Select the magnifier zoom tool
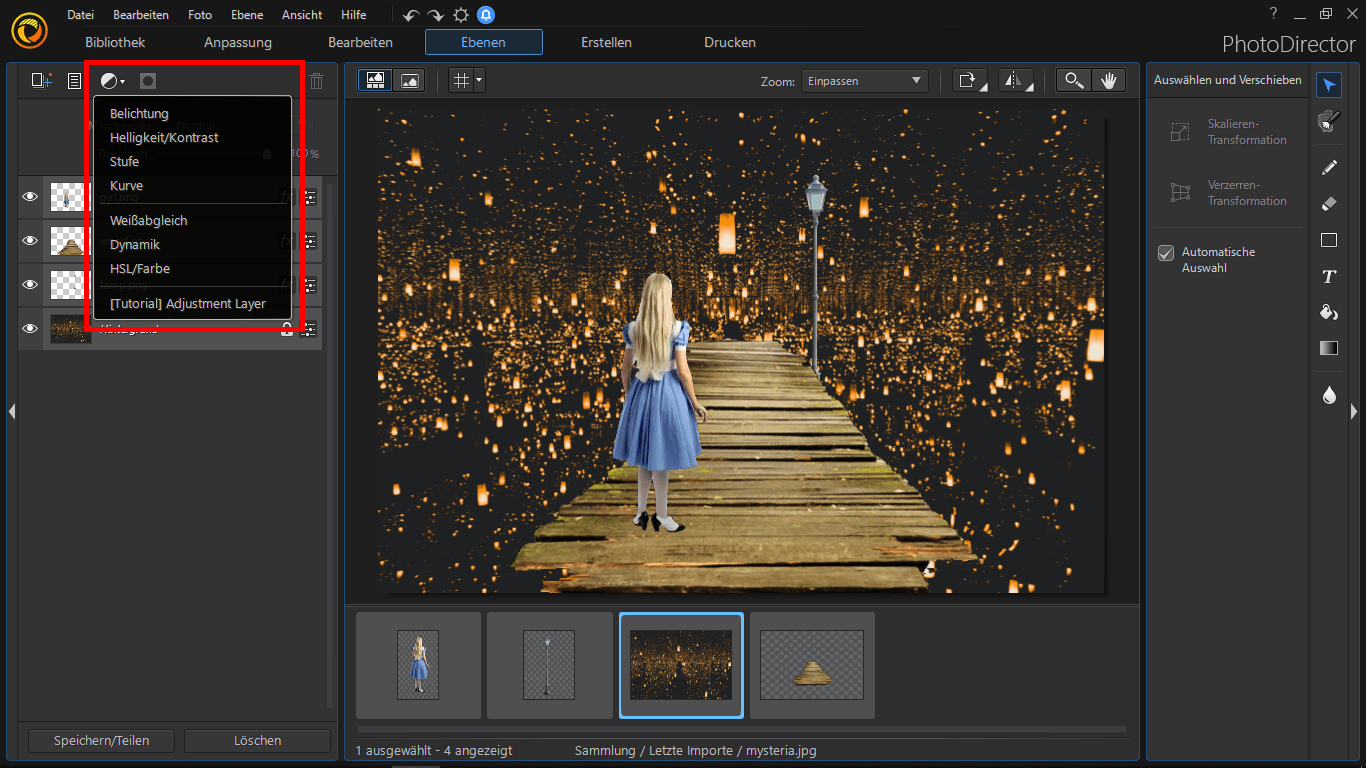This screenshot has width=1366, height=768. coord(1074,81)
